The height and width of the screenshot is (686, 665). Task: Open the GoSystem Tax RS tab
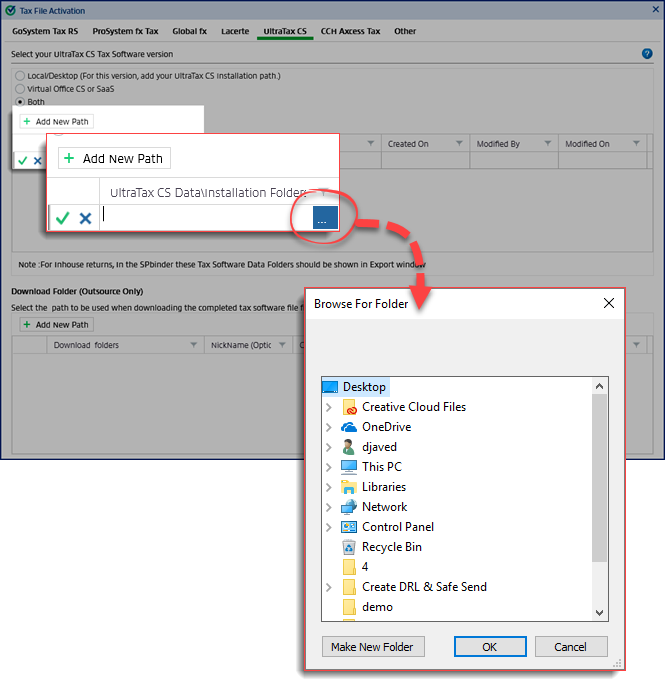pos(45,31)
